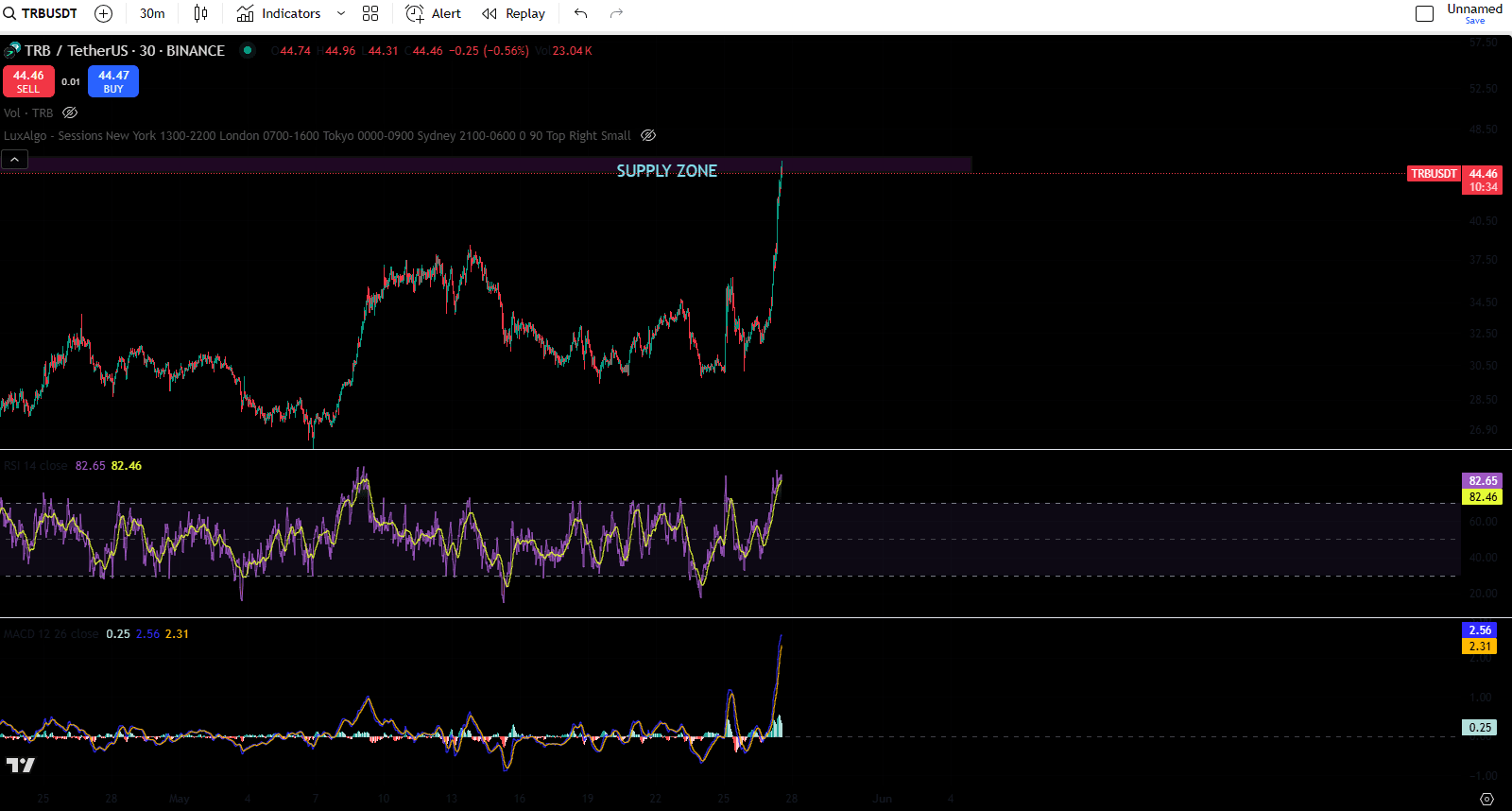Add a symbol to compare using the plus icon
Screen dimensions: 1512x811
[x=104, y=13]
